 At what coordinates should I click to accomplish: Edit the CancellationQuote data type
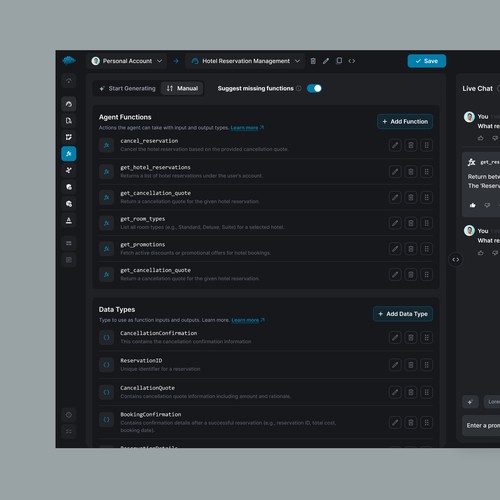click(395, 392)
